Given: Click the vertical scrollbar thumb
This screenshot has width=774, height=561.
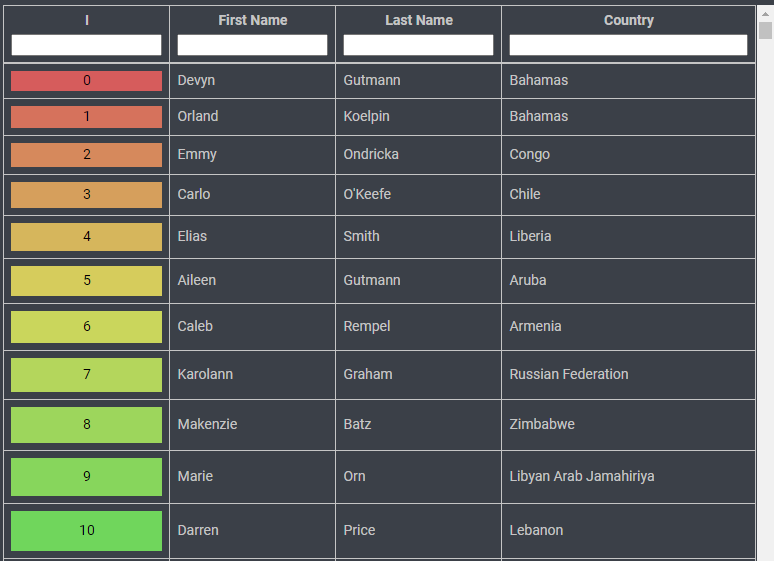Looking at the screenshot, I should (x=765, y=30).
